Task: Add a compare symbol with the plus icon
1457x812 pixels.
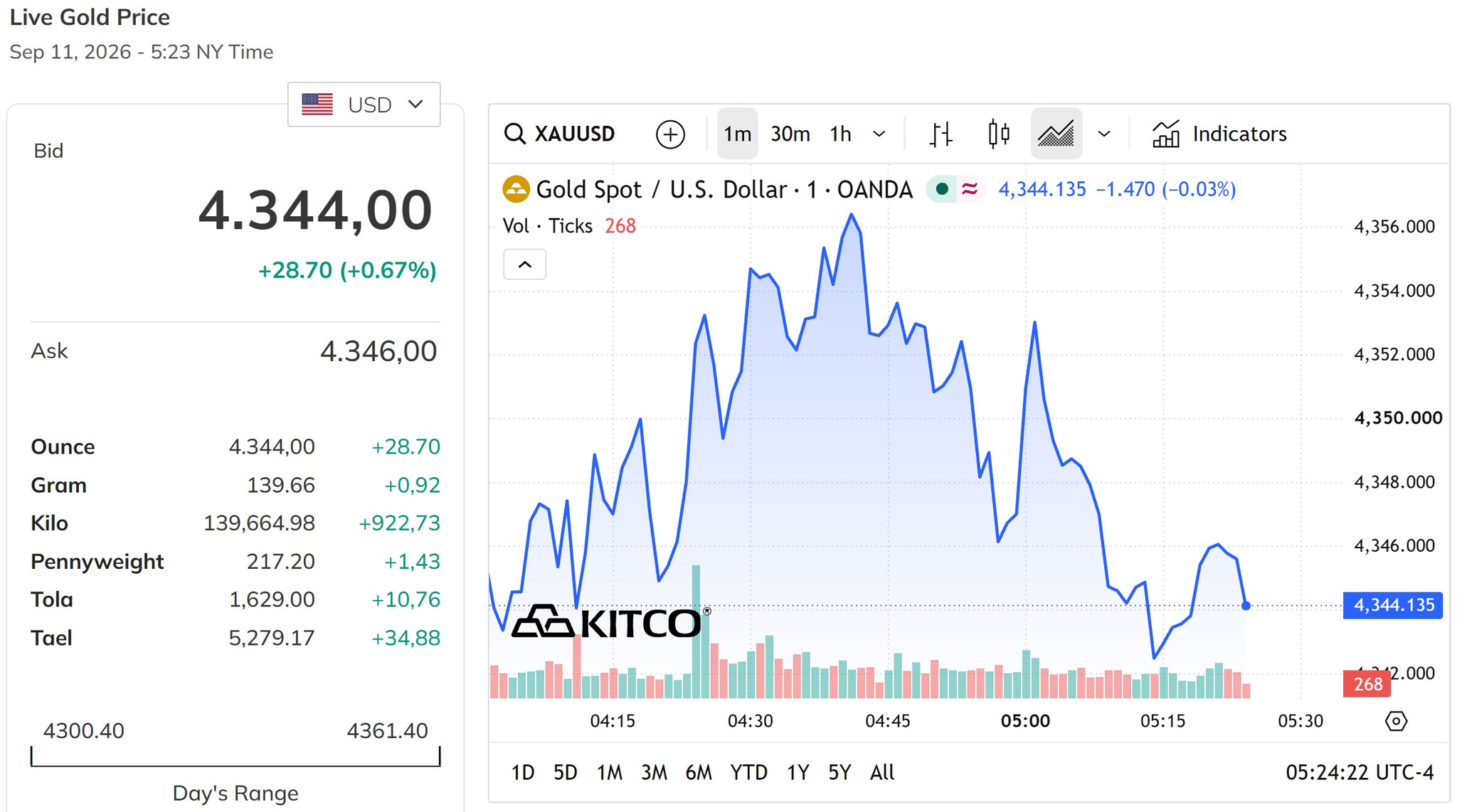Action: coord(670,134)
